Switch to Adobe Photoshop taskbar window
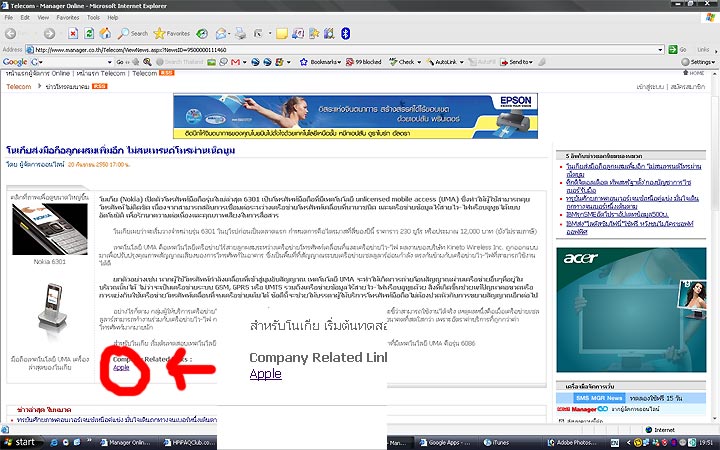This screenshot has height=450, width=720. (x=575, y=443)
